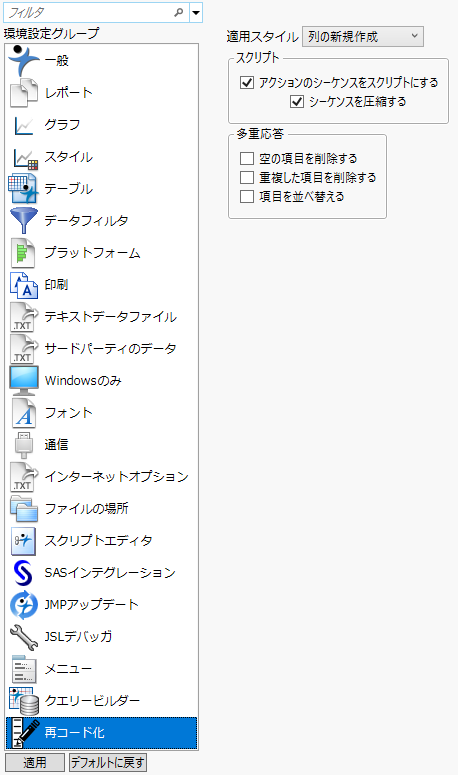This screenshot has height=775, width=458.
Task: Uncheck シーケンスを圧縮する checkbox
Action: click(x=297, y=101)
